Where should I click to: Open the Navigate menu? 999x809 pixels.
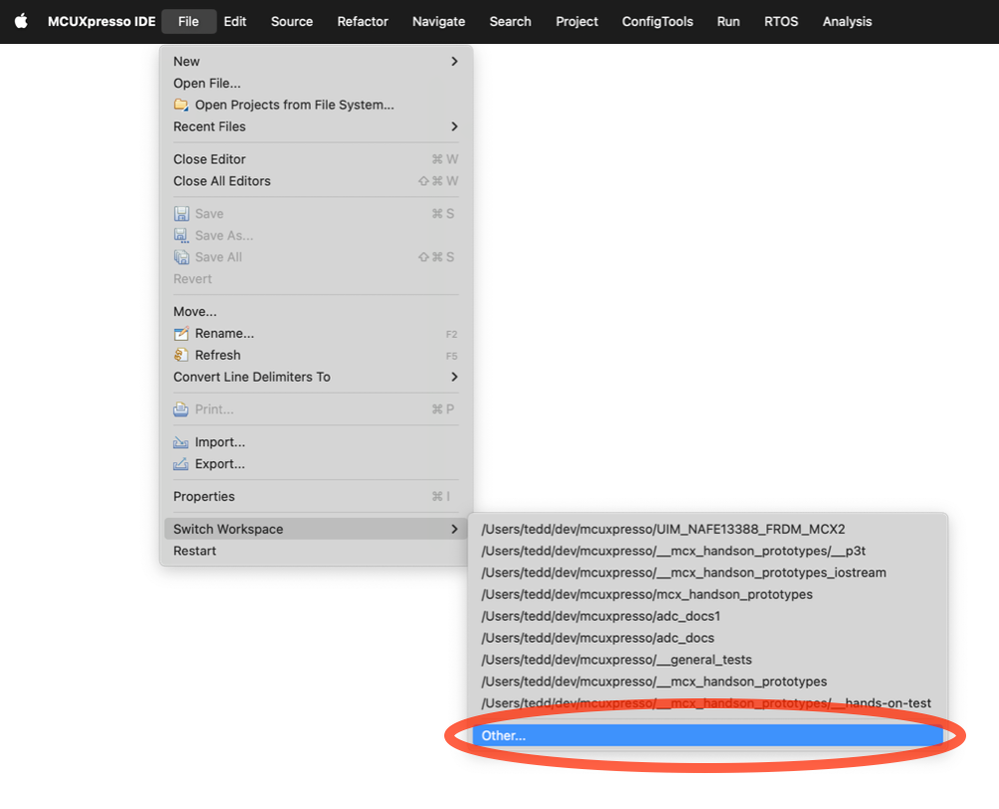[438, 21]
